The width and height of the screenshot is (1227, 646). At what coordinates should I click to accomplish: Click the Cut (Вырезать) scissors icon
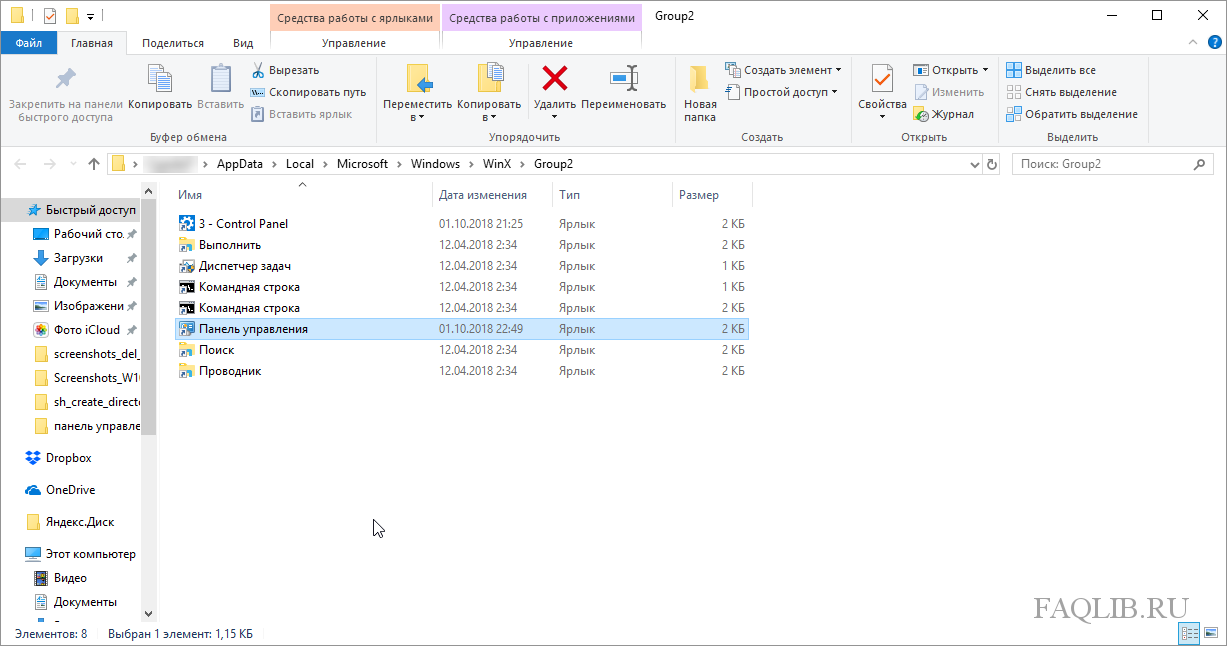(x=258, y=70)
